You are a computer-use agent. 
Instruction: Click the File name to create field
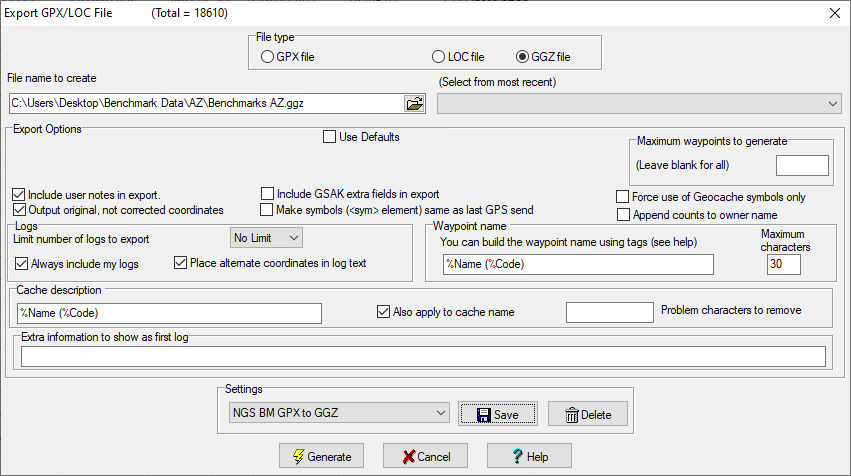207,103
